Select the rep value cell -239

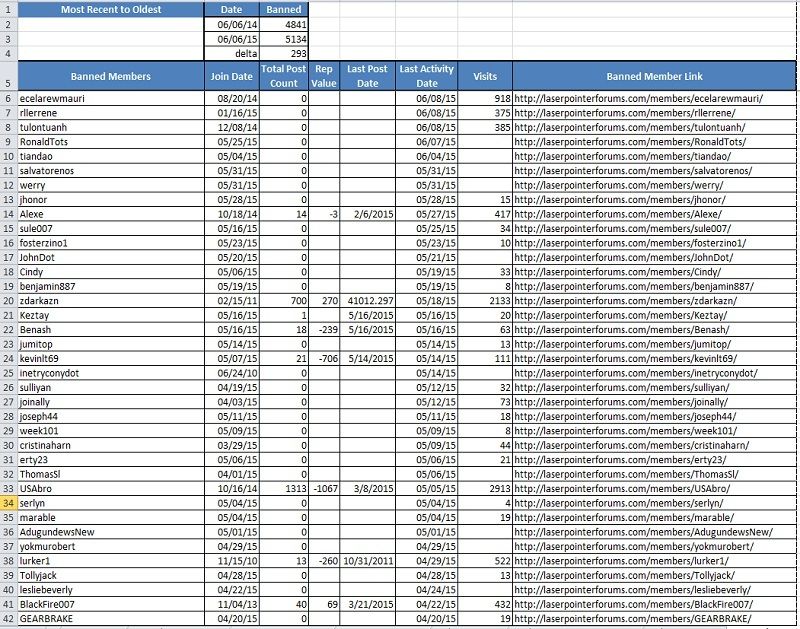pos(324,330)
